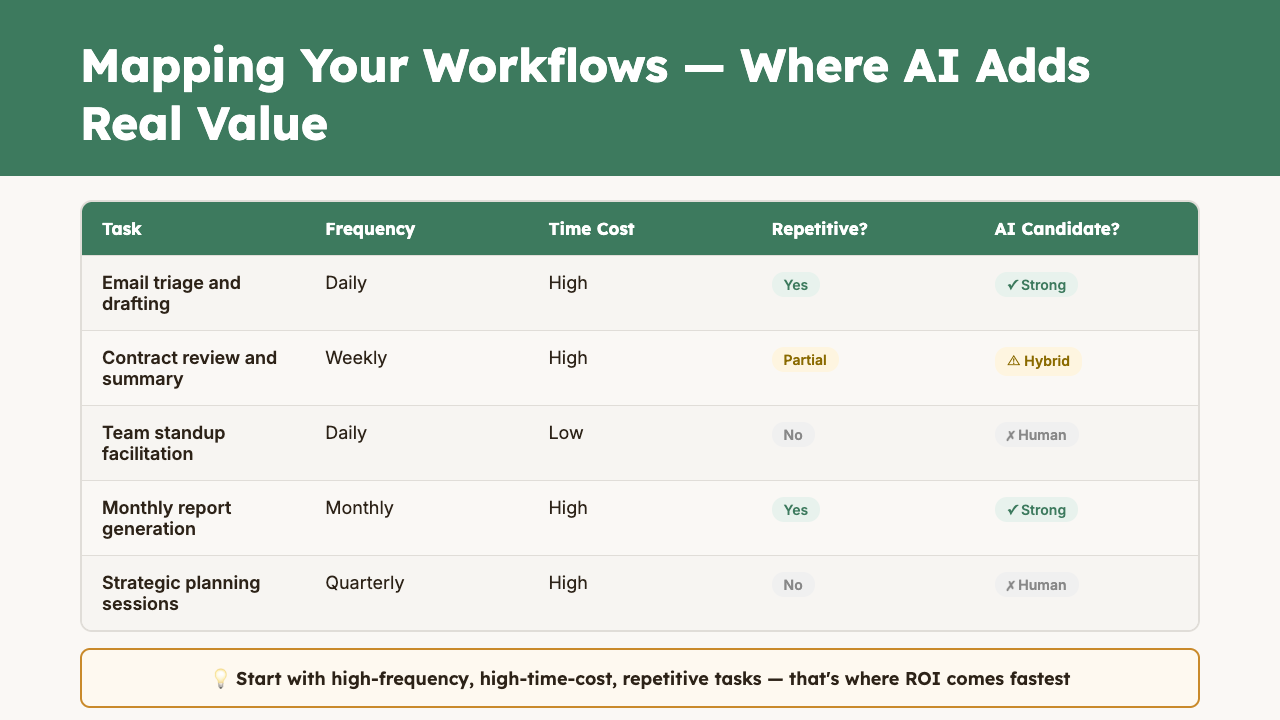
Task: Click the ✓ Strong badge for Email triage
Action: pyautogui.click(x=1036, y=285)
